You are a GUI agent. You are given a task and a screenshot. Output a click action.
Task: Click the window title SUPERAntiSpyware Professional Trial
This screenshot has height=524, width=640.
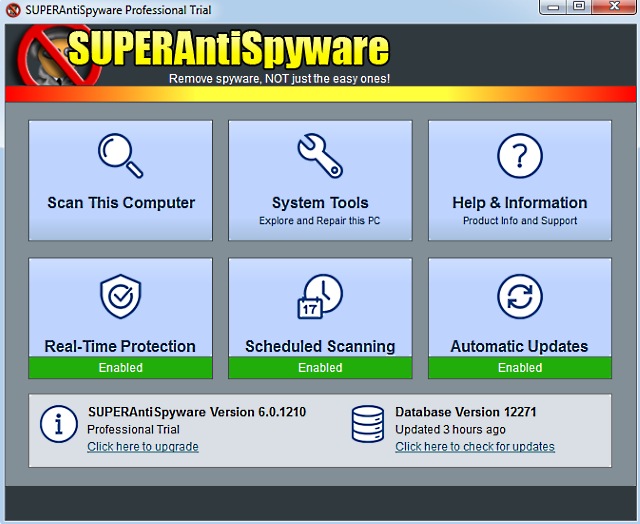click(x=118, y=10)
